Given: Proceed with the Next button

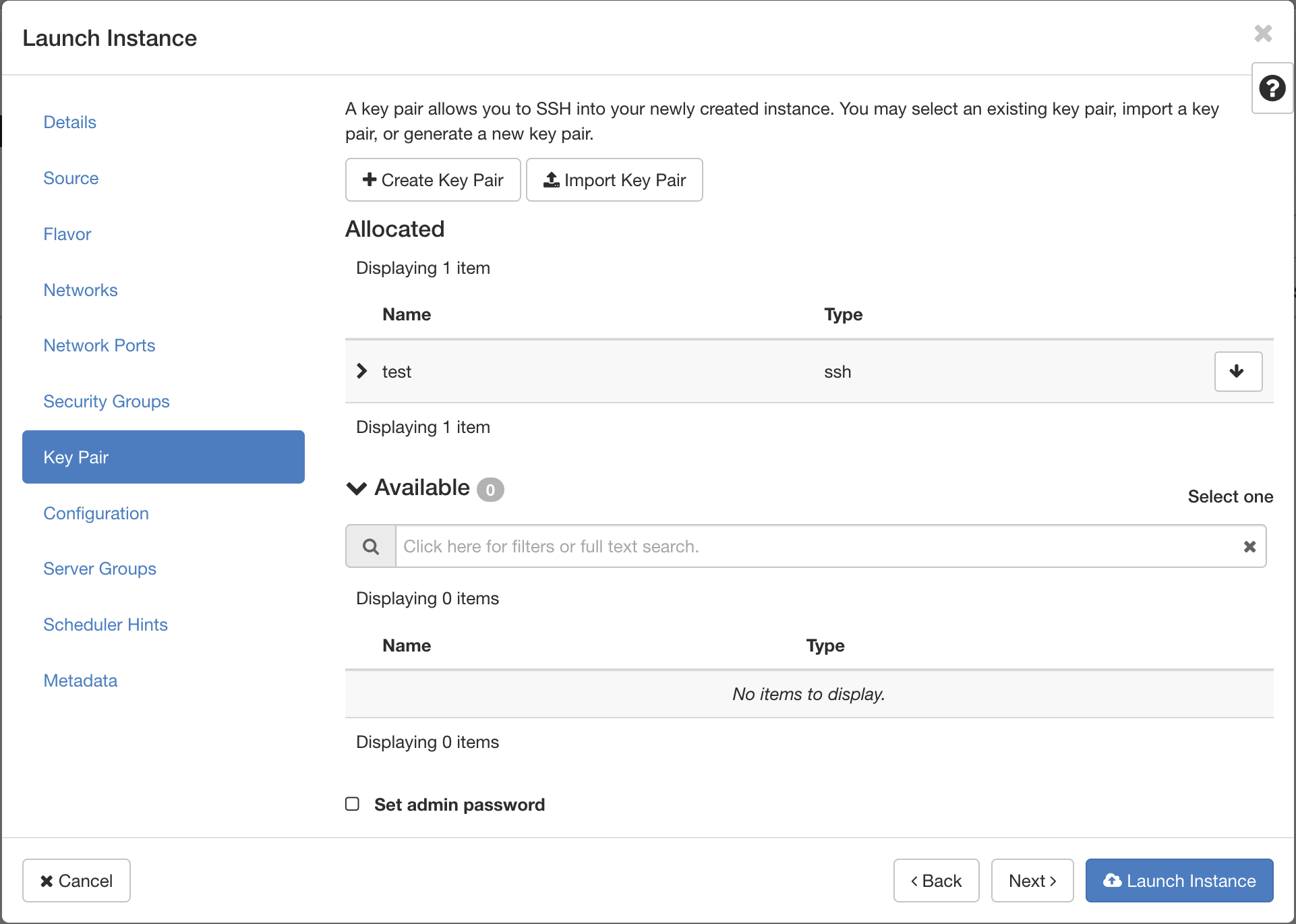Looking at the screenshot, I should 1032,881.
